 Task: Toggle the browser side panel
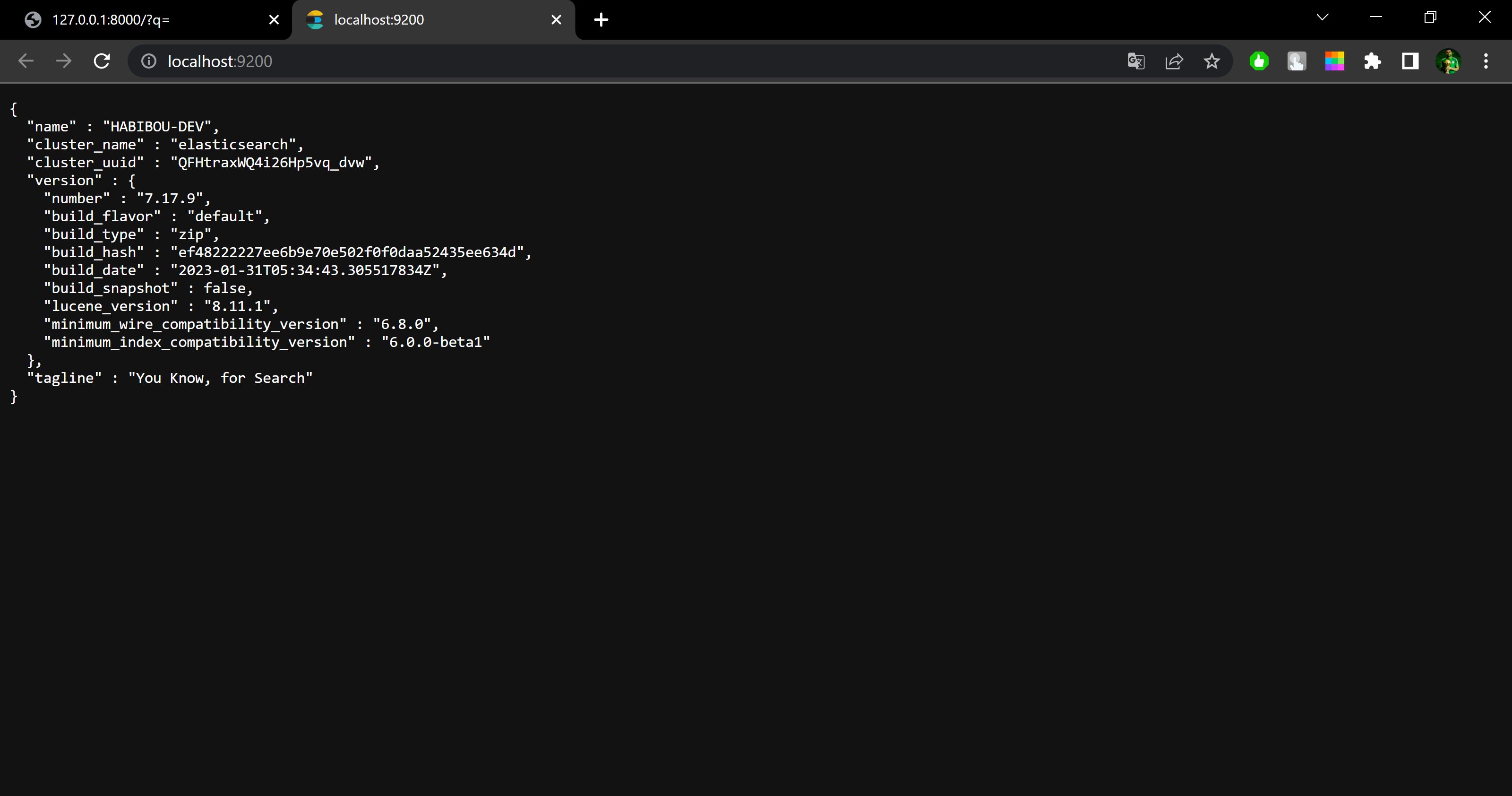tap(1410, 61)
